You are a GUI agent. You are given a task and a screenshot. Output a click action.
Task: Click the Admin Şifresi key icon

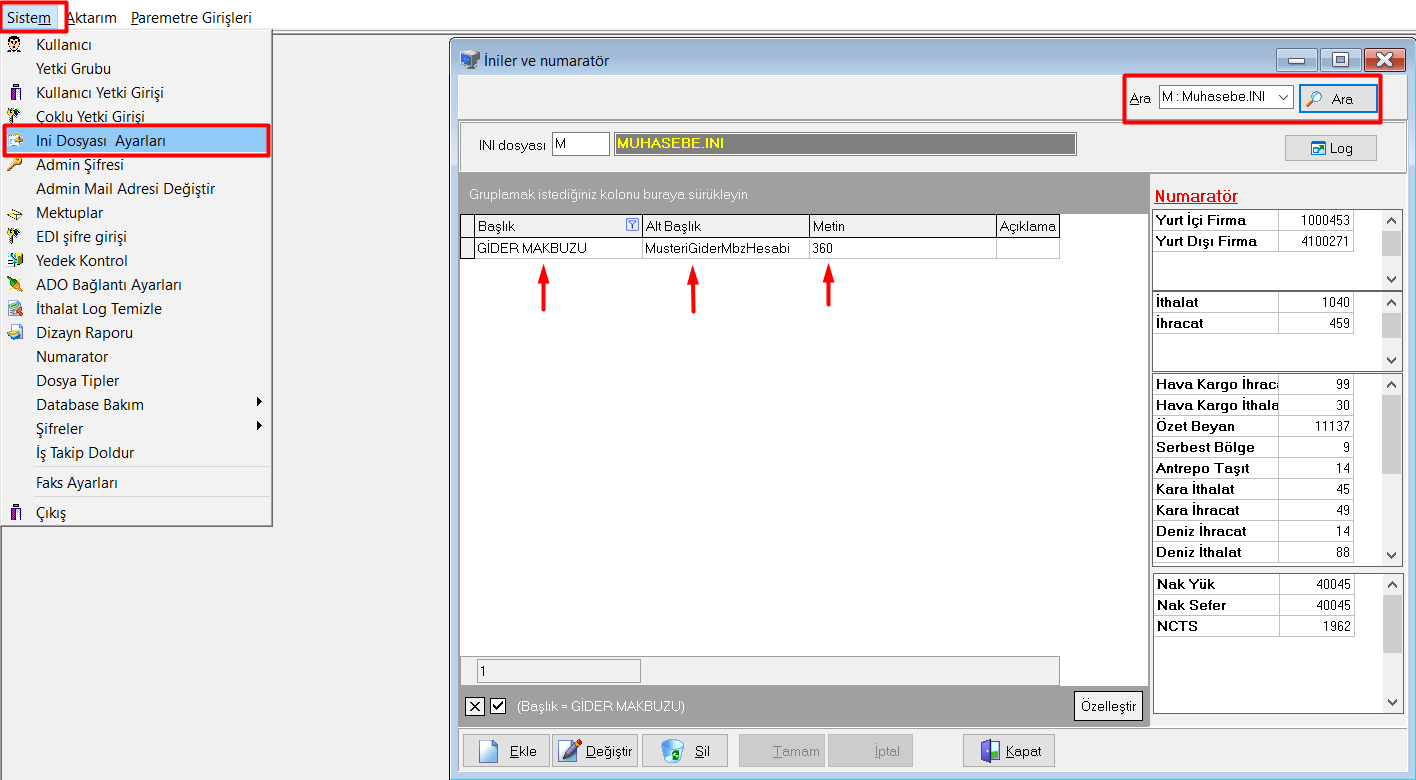click(x=14, y=165)
